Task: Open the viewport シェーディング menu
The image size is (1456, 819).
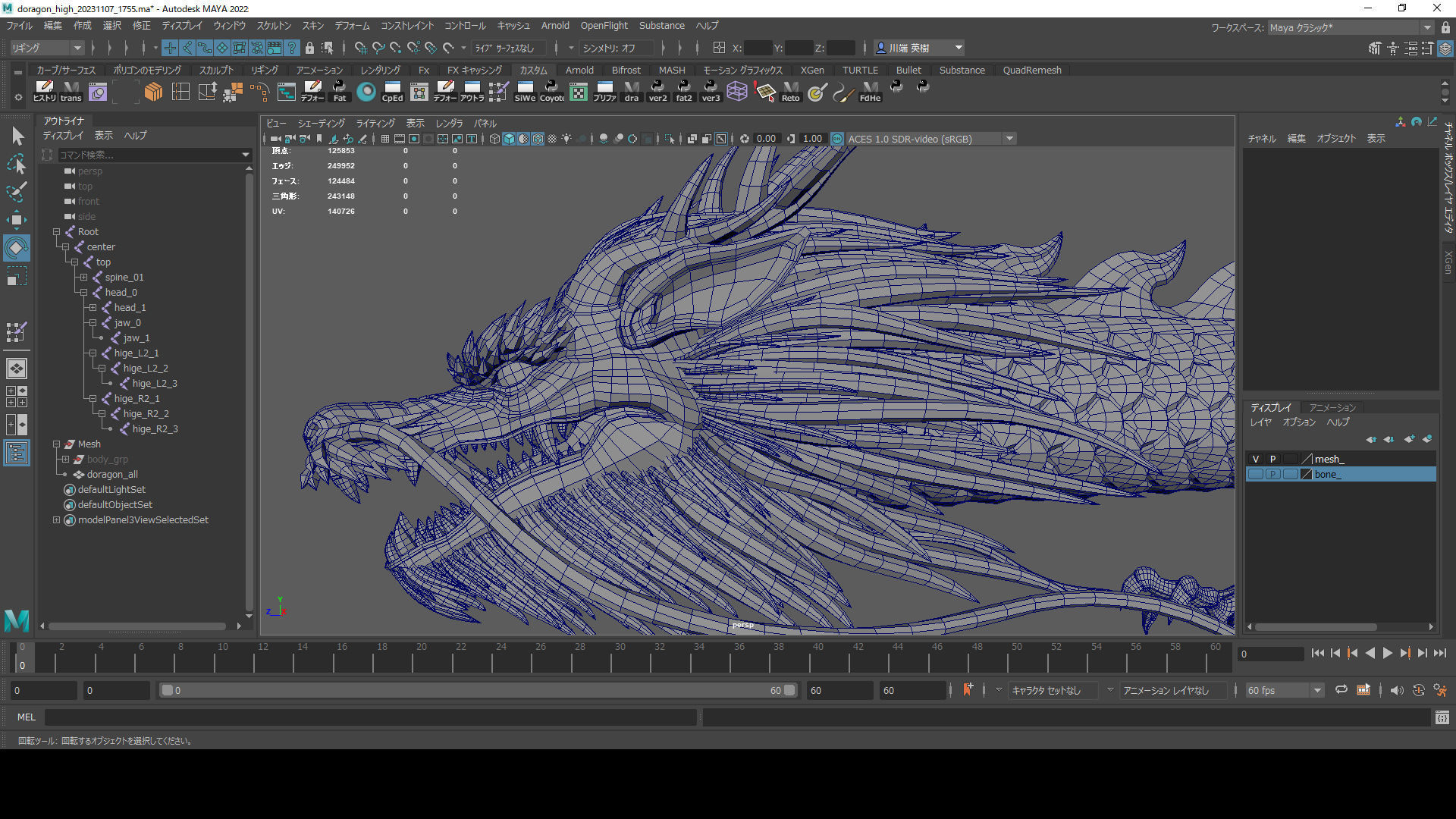Action: (321, 123)
